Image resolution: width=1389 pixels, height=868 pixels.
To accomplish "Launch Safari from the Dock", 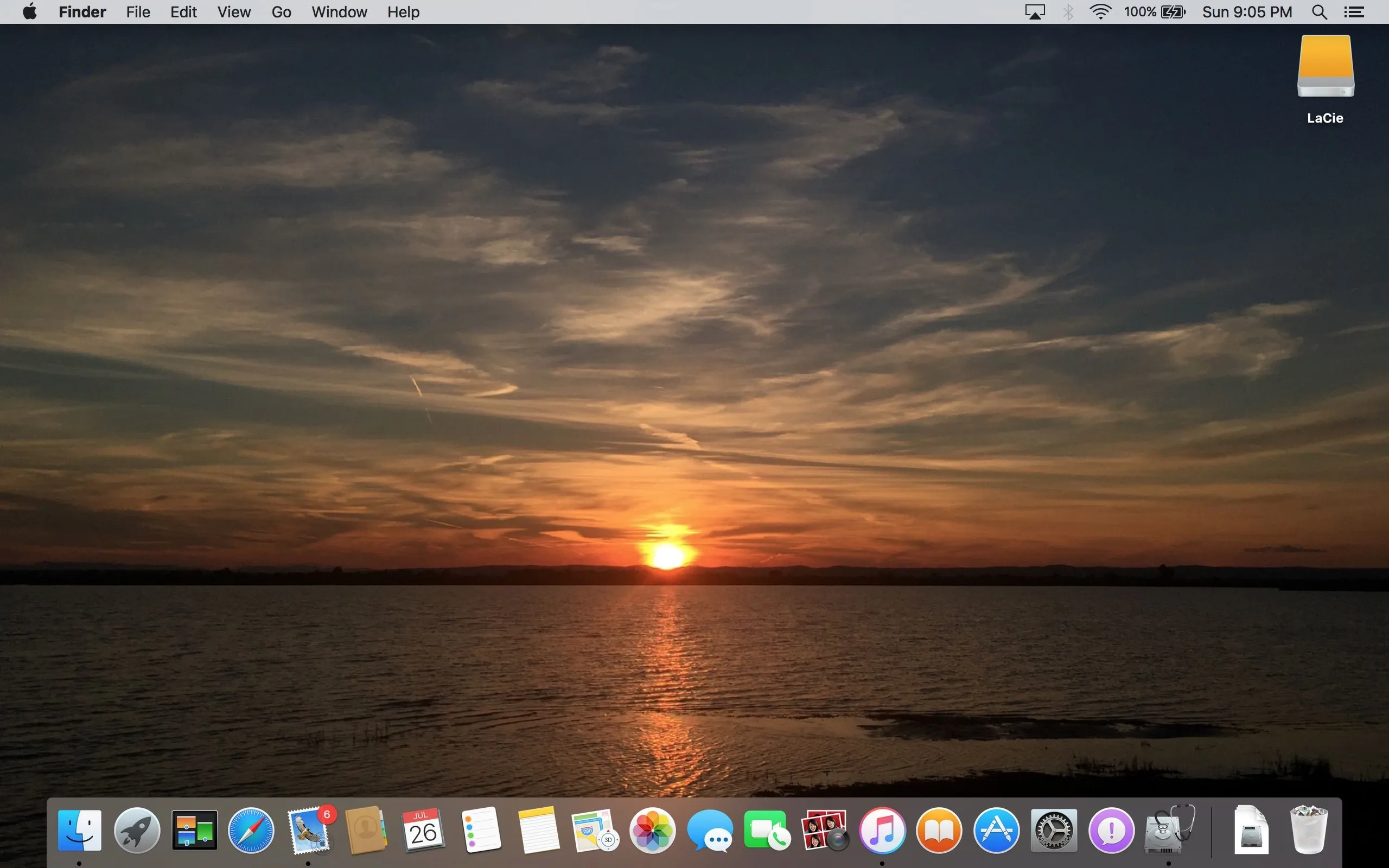I will click(x=251, y=831).
